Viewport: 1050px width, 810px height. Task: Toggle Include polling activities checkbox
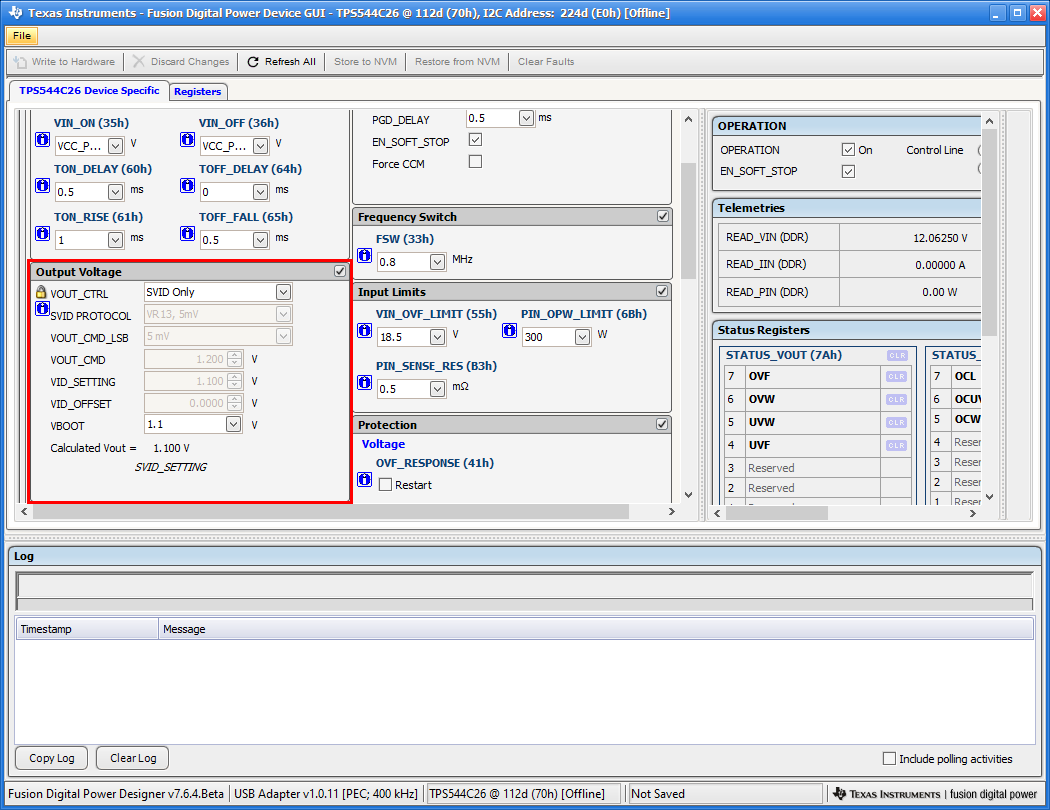pos(889,759)
